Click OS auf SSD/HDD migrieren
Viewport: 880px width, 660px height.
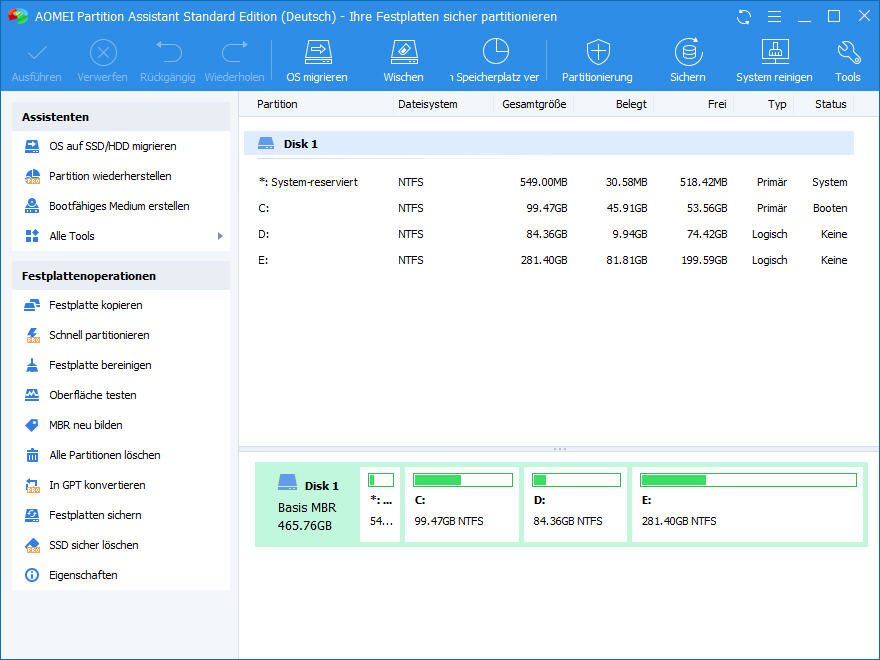(112, 146)
